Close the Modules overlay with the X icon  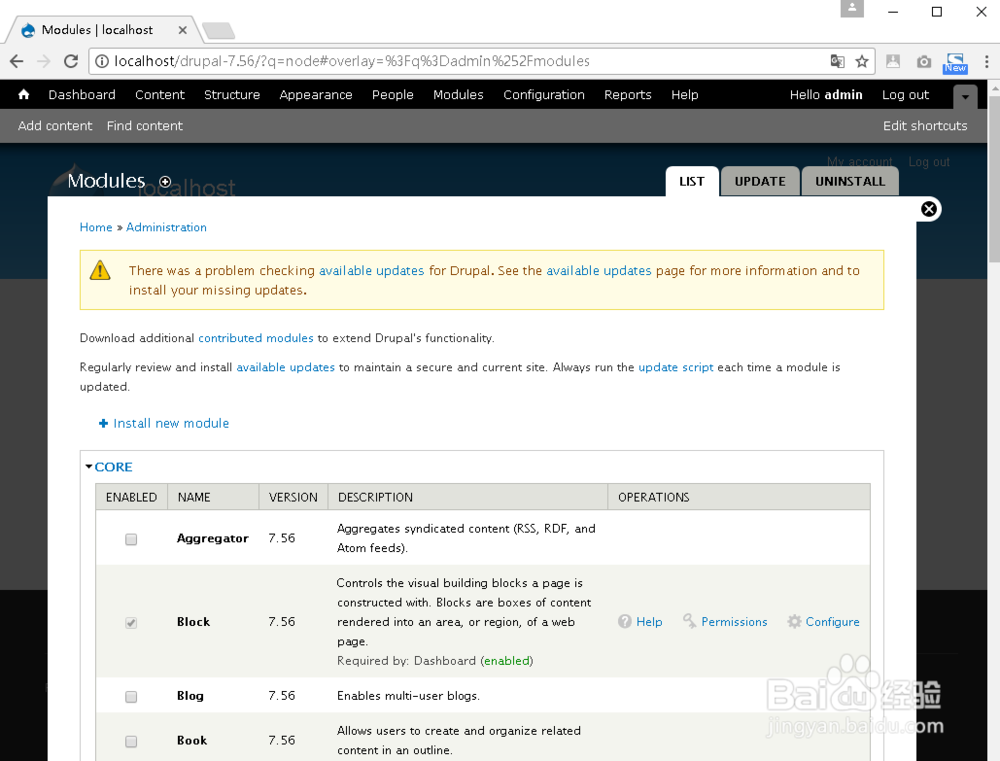point(929,209)
